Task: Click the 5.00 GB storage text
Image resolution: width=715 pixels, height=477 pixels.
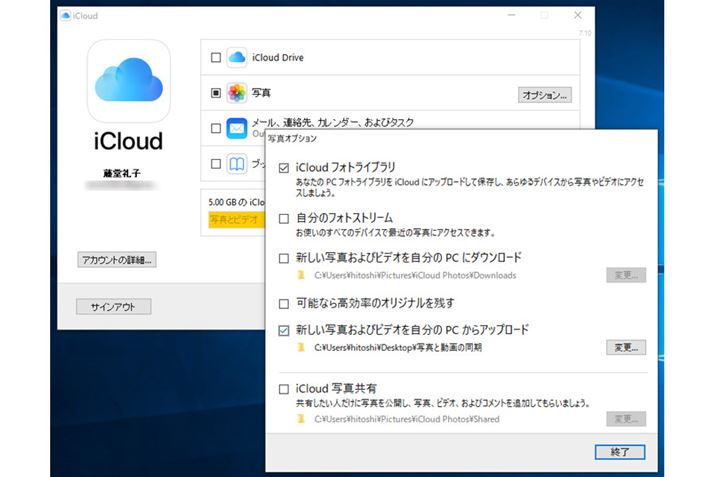Action: pos(236,202)
